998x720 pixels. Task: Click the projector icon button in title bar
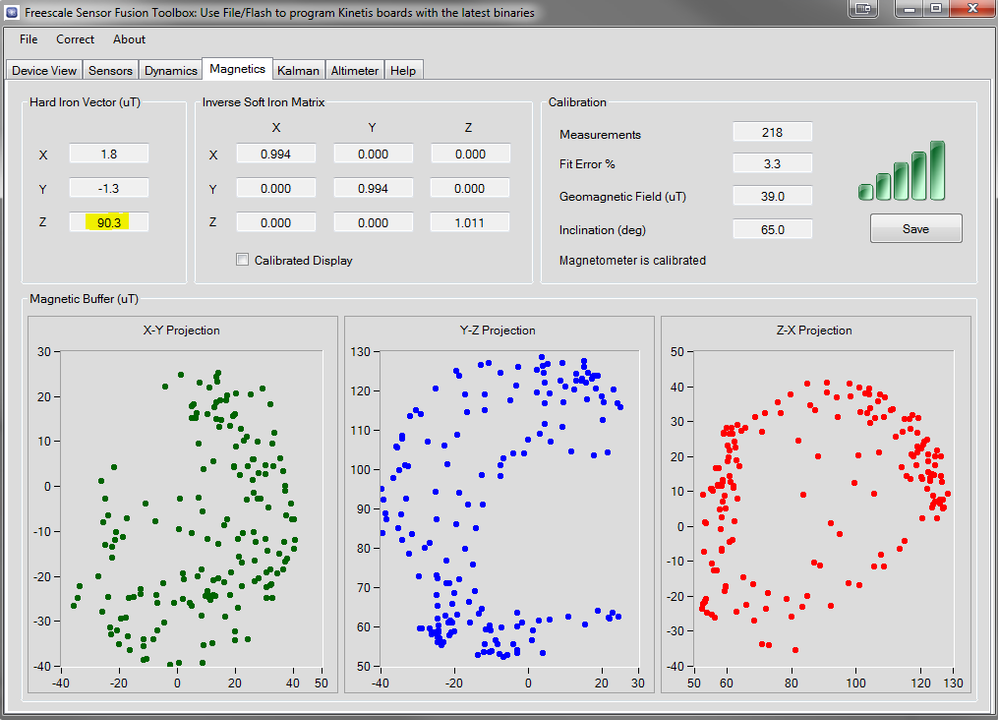tap(863, 9)
